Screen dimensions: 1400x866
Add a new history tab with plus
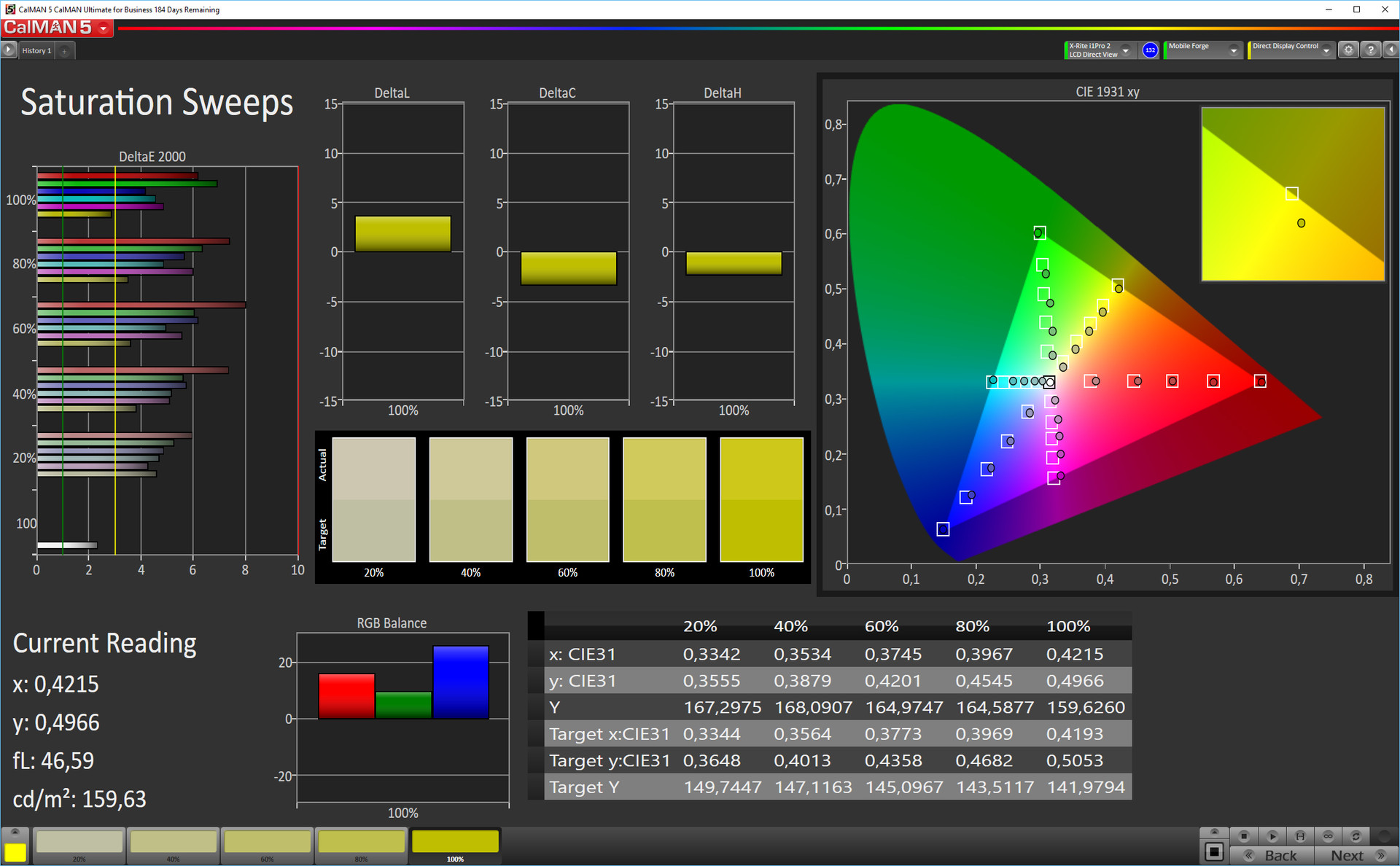(x=64, y=51)
